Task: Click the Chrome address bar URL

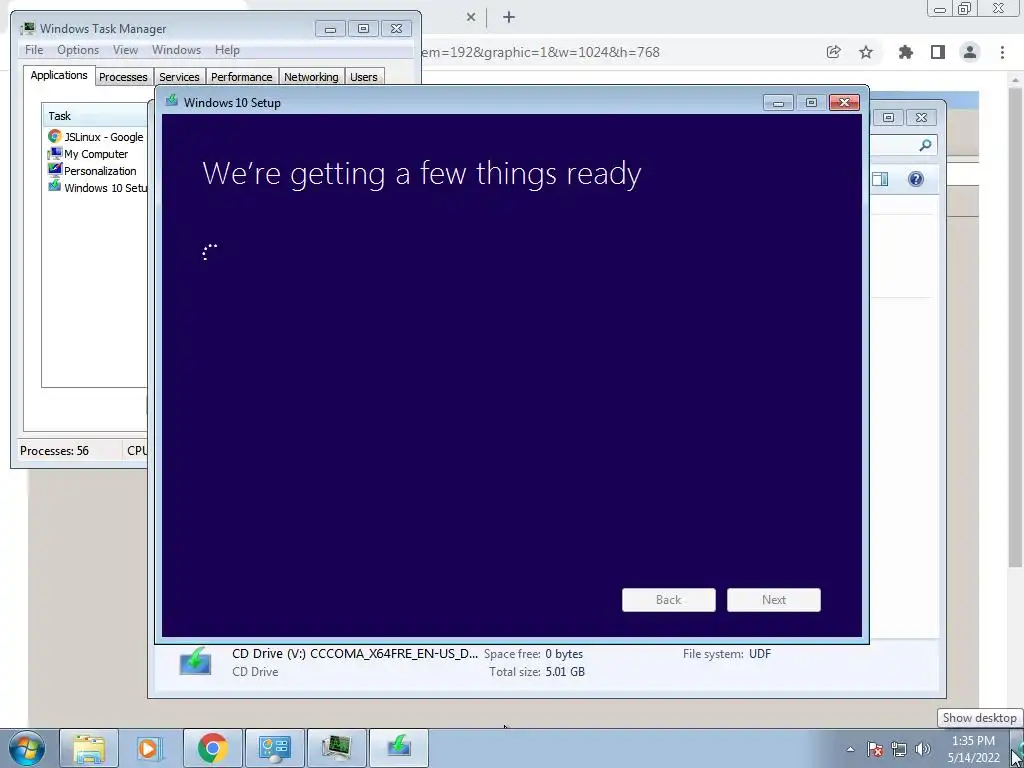Action: click(541, 52)
